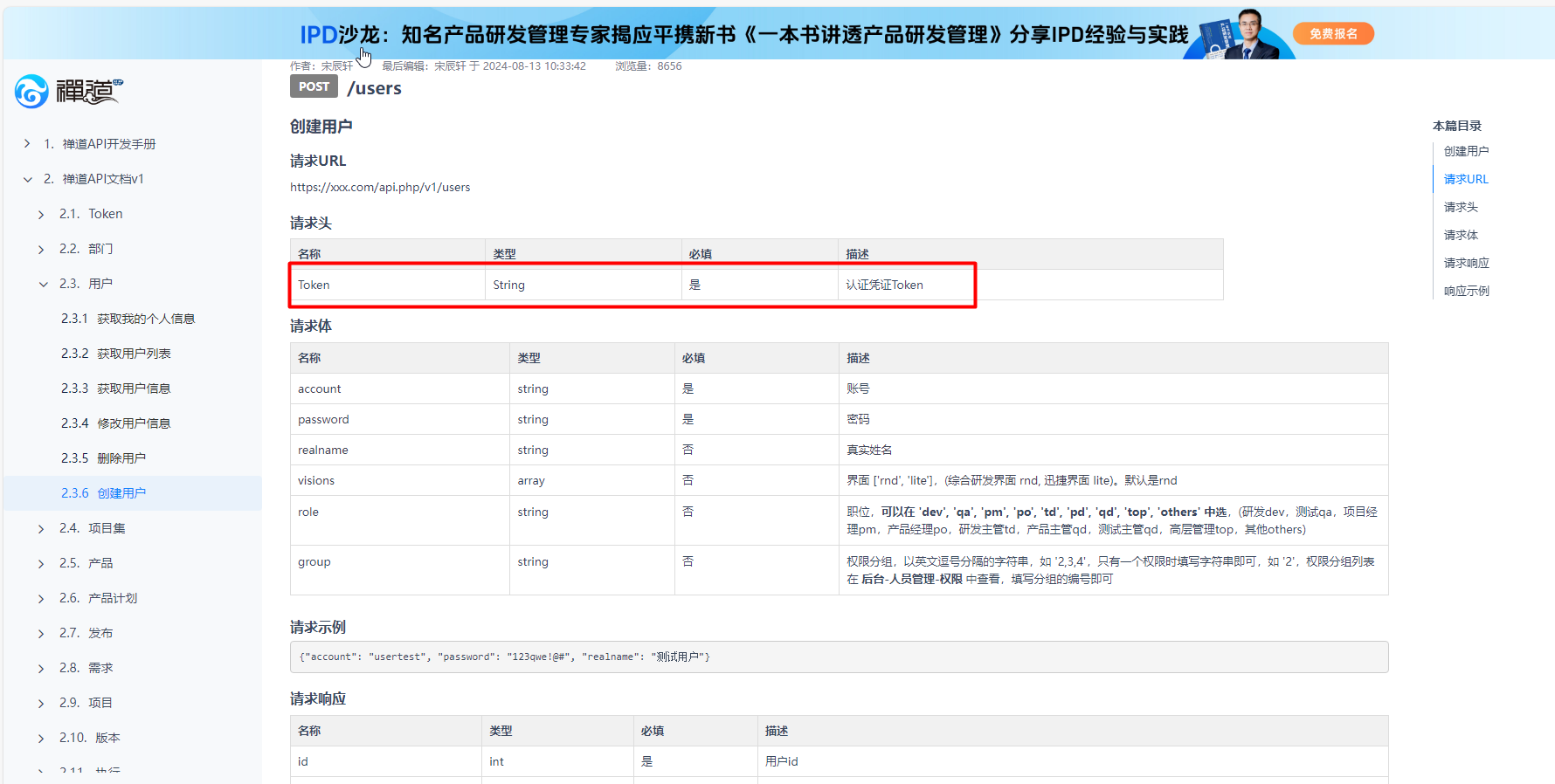Jump to 请求URL in 本篇目录
This screenshot has width=1555, height=784.
[x=1466, y=179]
